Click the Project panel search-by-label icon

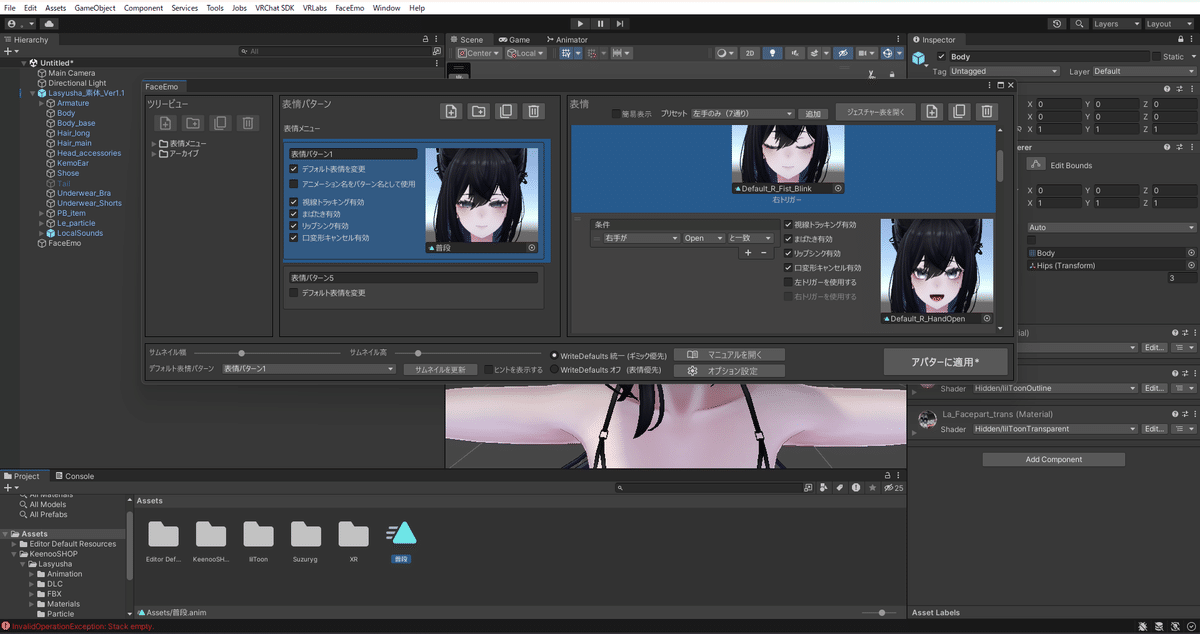839,488
